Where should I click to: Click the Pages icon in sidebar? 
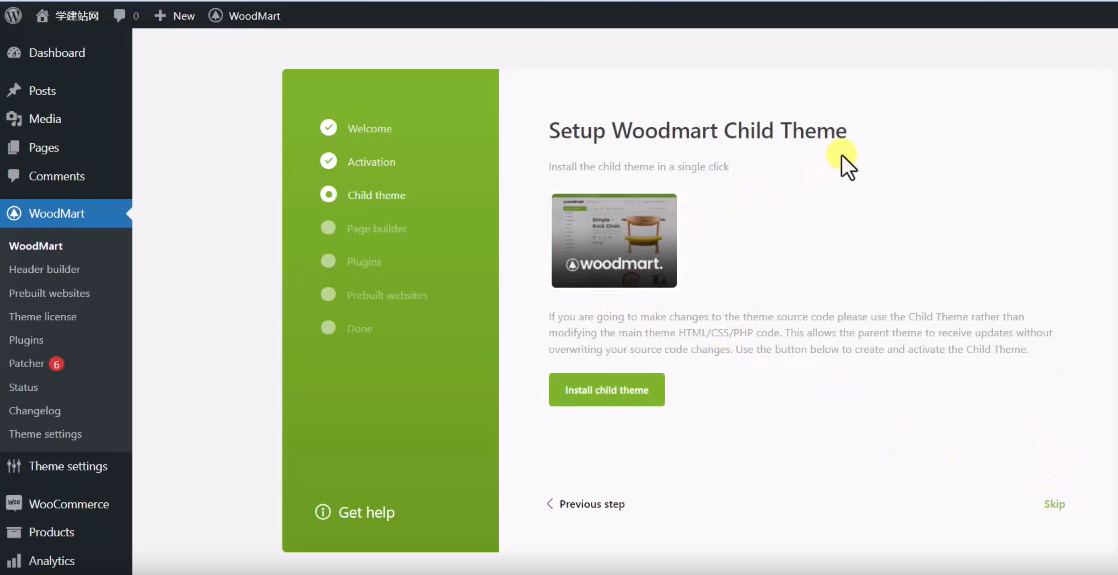point(14,147)
